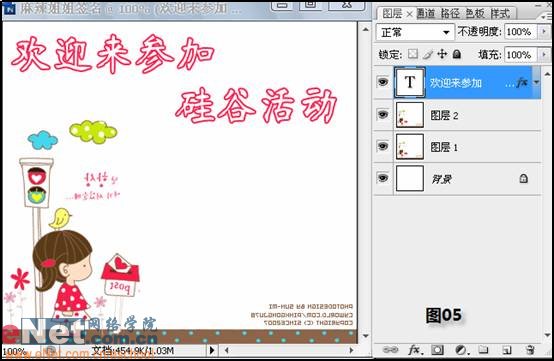Open the 不透明度 slider arrow
The image size is (554, 361).
click(544, 32)
